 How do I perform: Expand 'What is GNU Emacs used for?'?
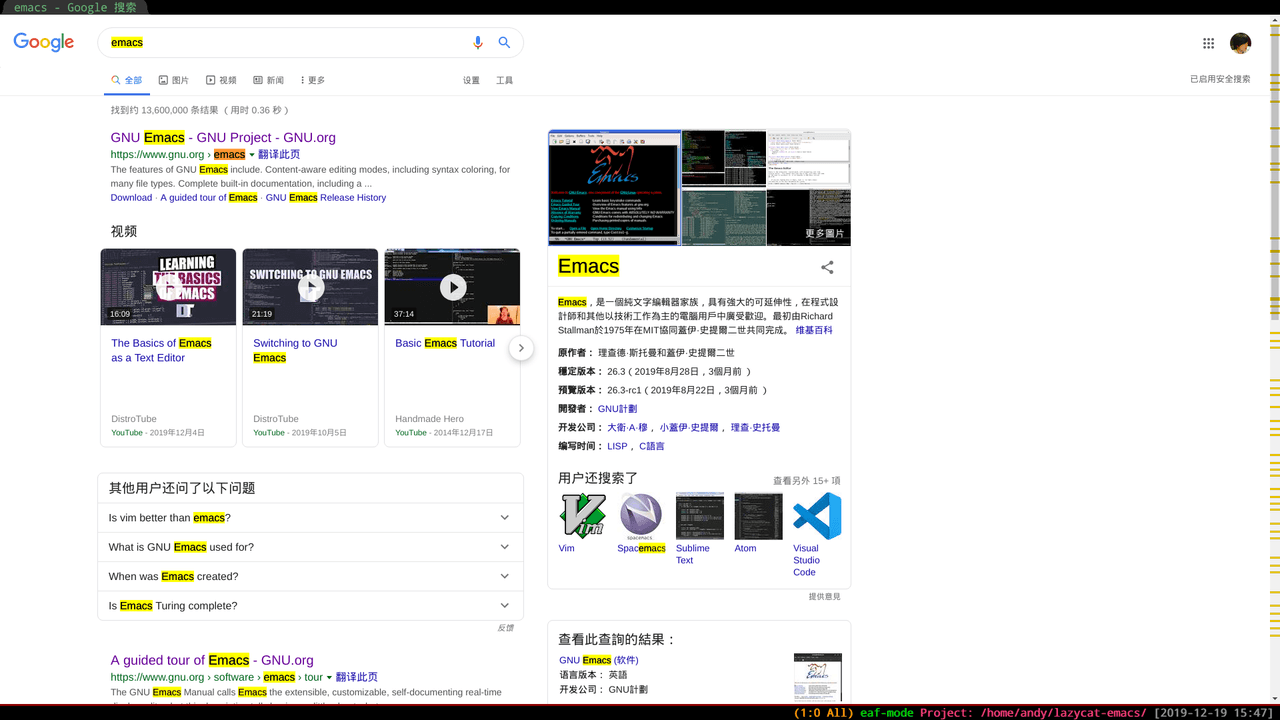[x=310, y=547]
